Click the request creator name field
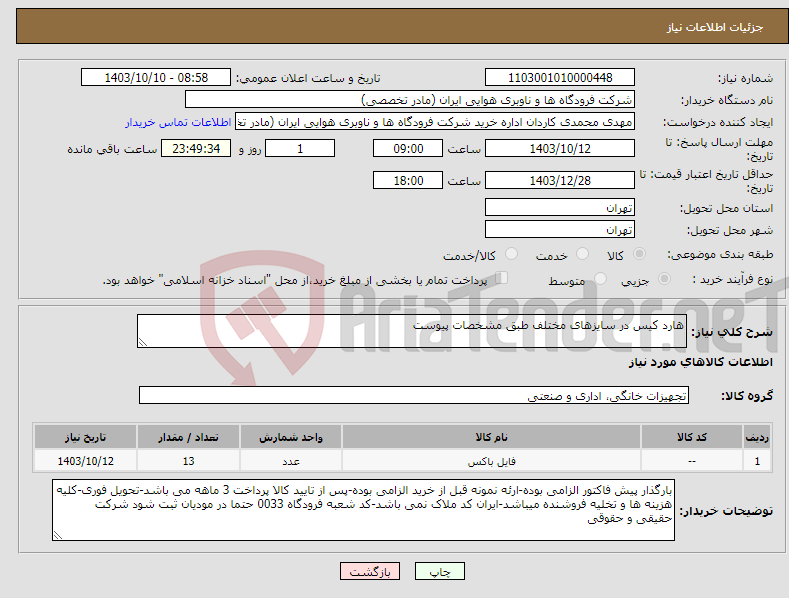This screenshot has width=789, height=598. tap(435, 122)
